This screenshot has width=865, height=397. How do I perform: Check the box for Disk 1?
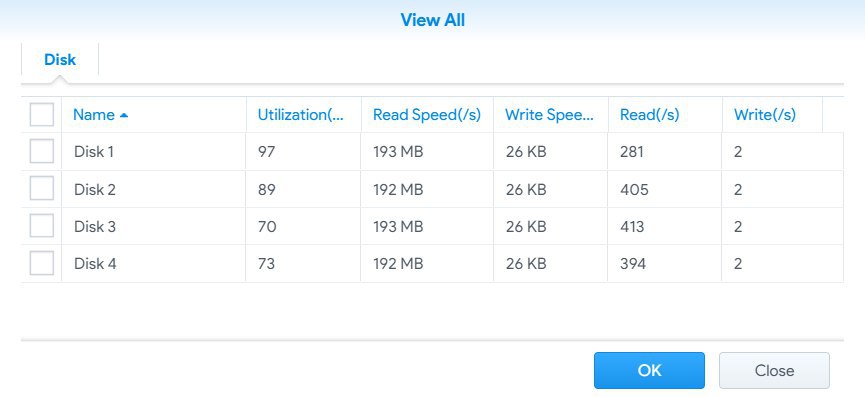coord(41,151)
